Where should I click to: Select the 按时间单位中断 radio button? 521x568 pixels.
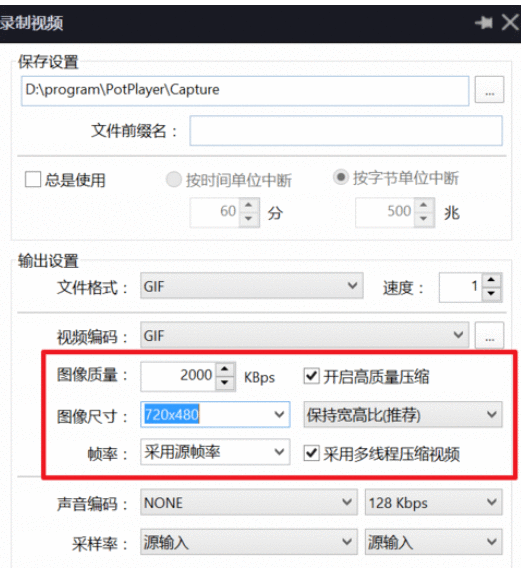(x=174, y=179)
